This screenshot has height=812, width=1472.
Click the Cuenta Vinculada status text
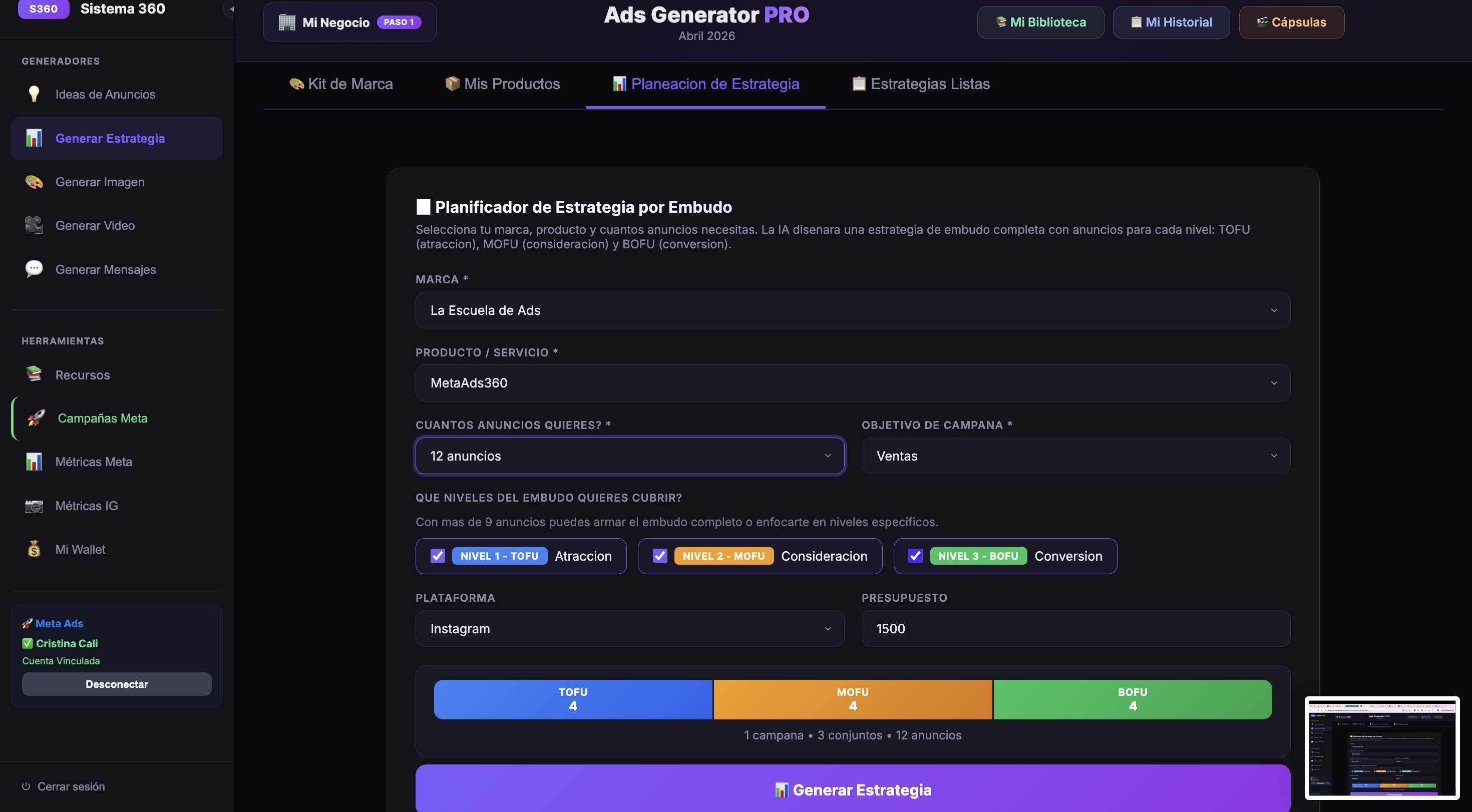(61, 661)
